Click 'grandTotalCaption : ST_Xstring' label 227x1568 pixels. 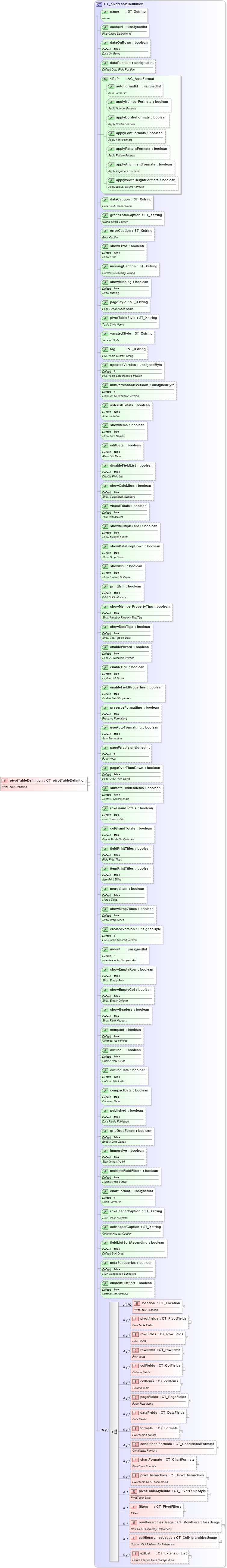136,215
